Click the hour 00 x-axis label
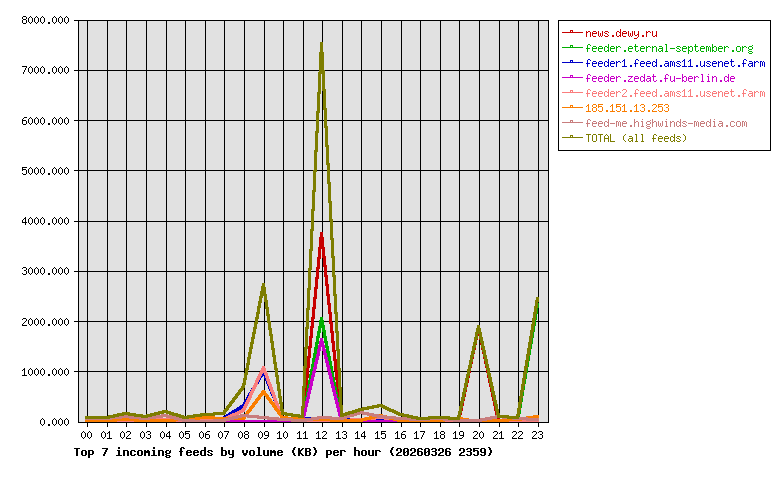Screen dimensions: 780x480 87,435
